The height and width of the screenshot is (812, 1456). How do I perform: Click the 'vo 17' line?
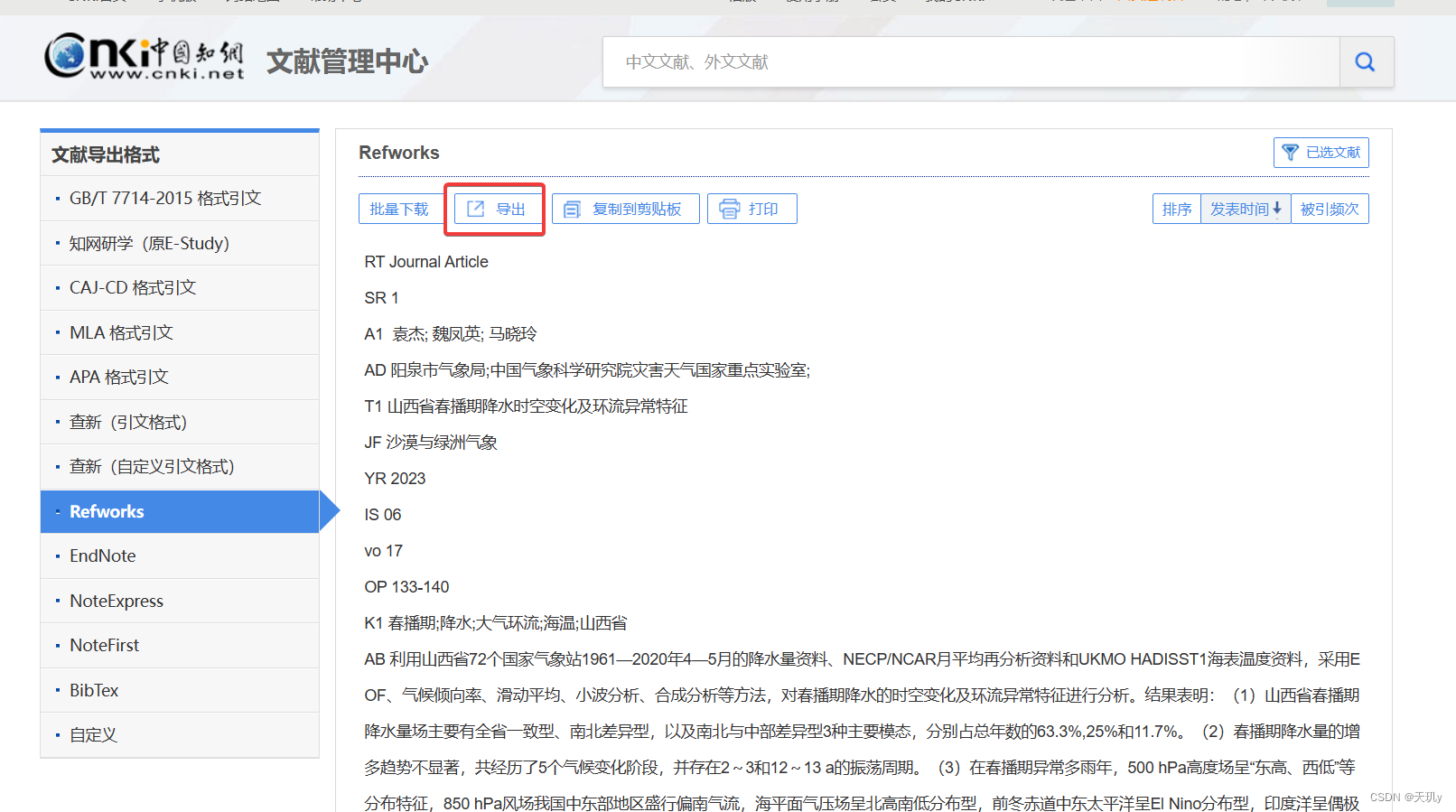[x=383, y=551]
